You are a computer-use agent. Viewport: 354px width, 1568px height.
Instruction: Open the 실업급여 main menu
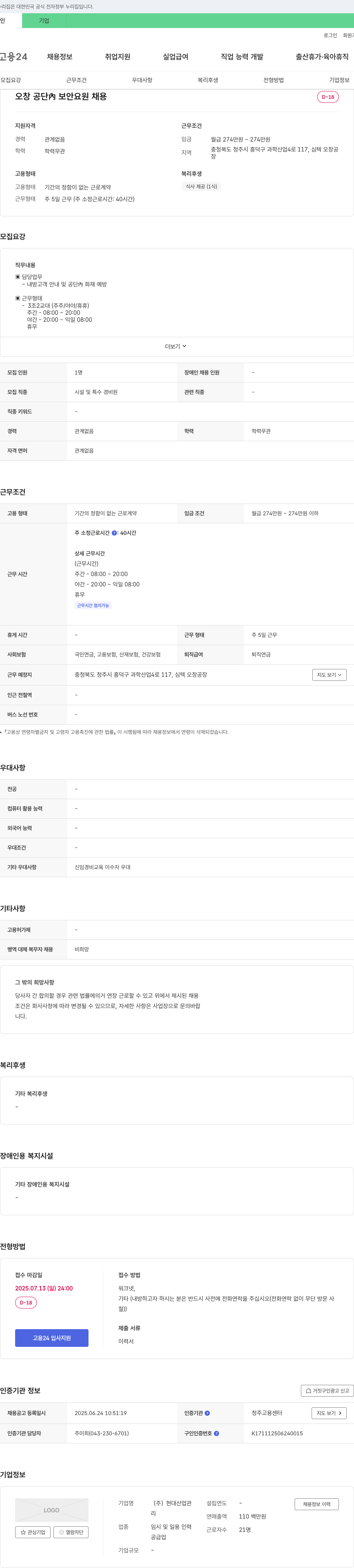176,57
